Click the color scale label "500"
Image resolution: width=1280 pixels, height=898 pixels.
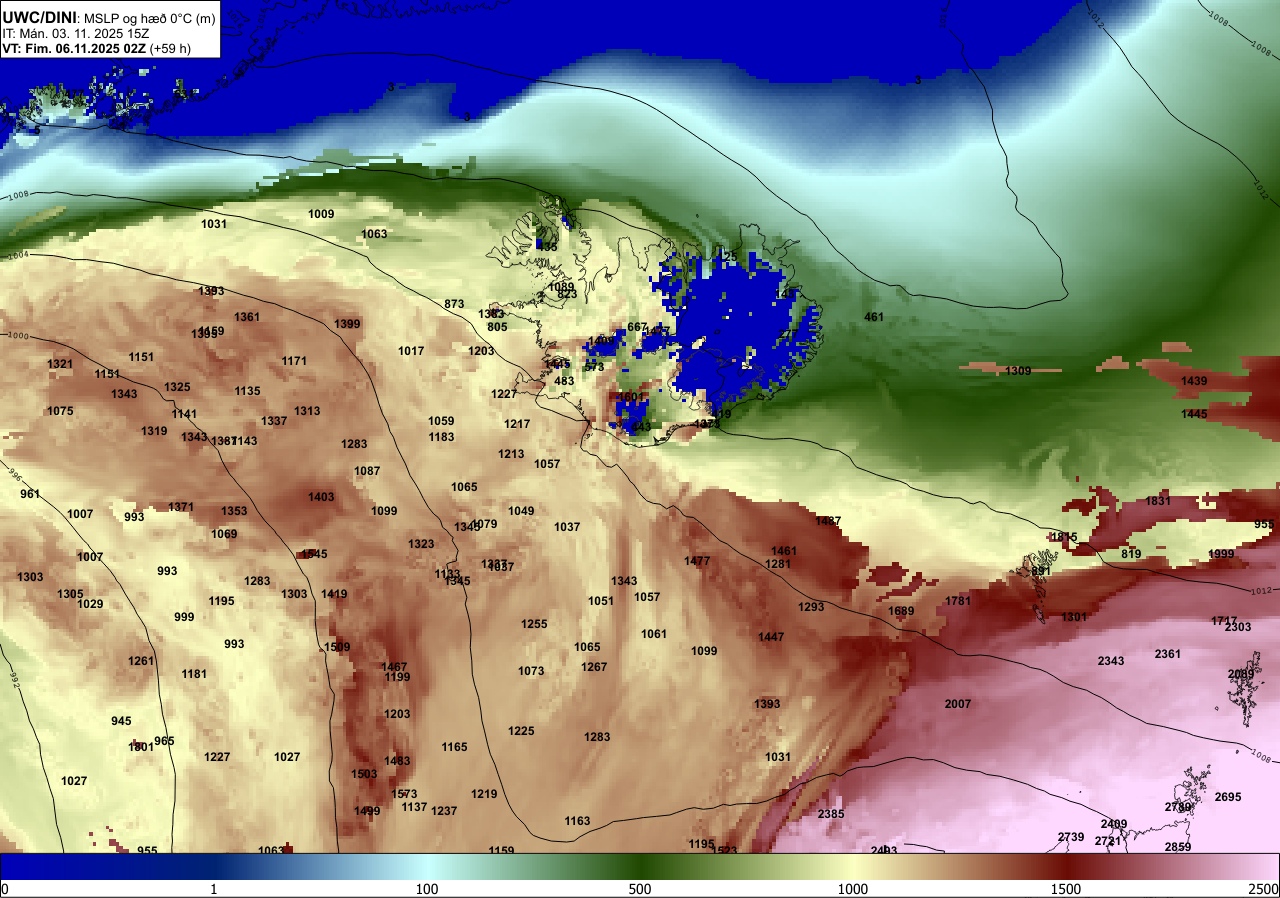[x=640, y=889]
